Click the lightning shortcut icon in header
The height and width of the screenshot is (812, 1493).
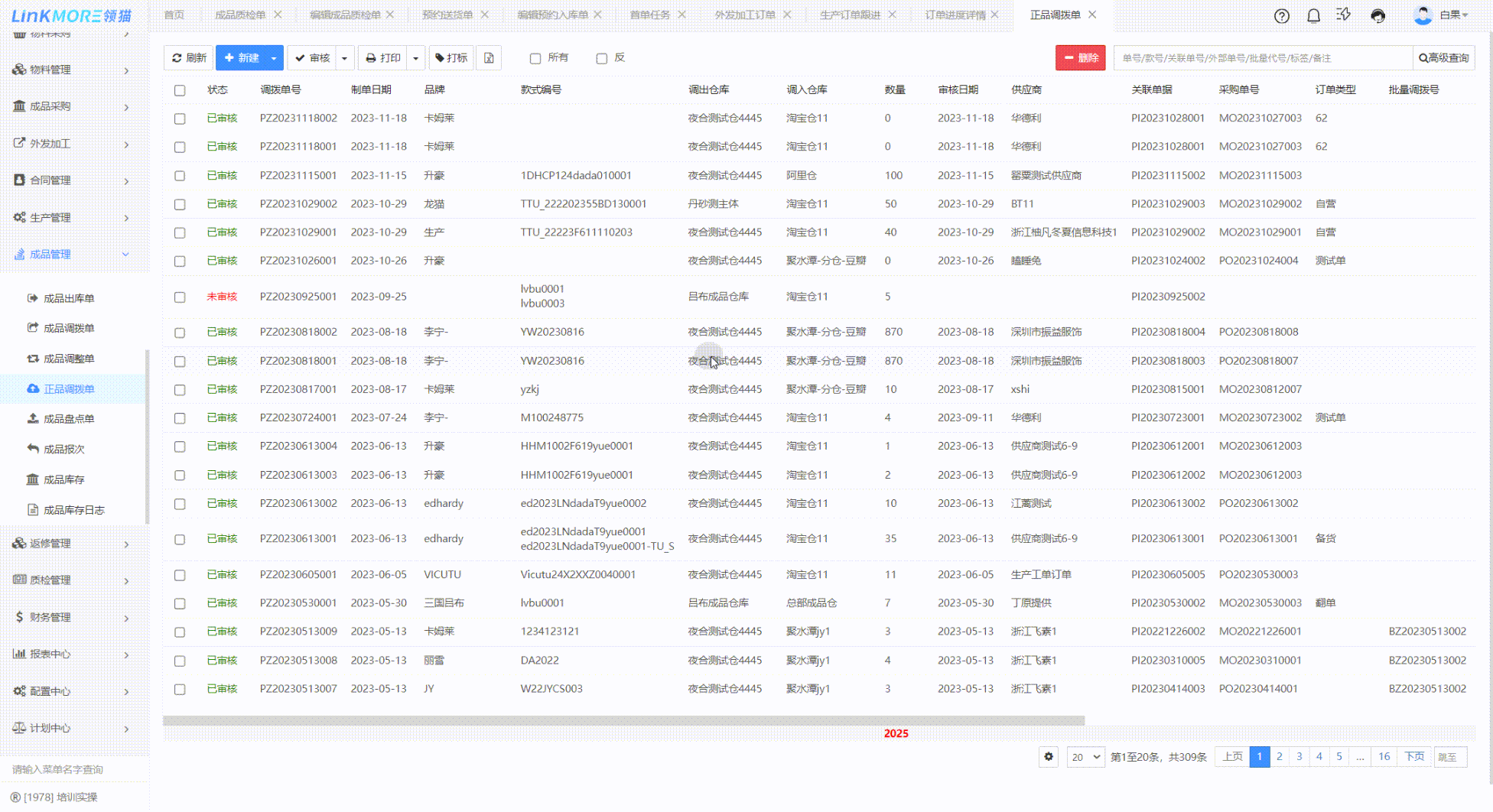1344,15
